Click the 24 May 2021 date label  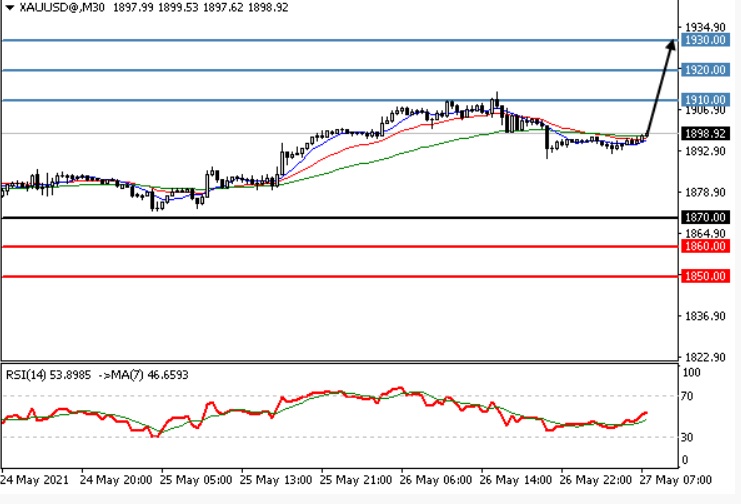[x=34, y=480]
